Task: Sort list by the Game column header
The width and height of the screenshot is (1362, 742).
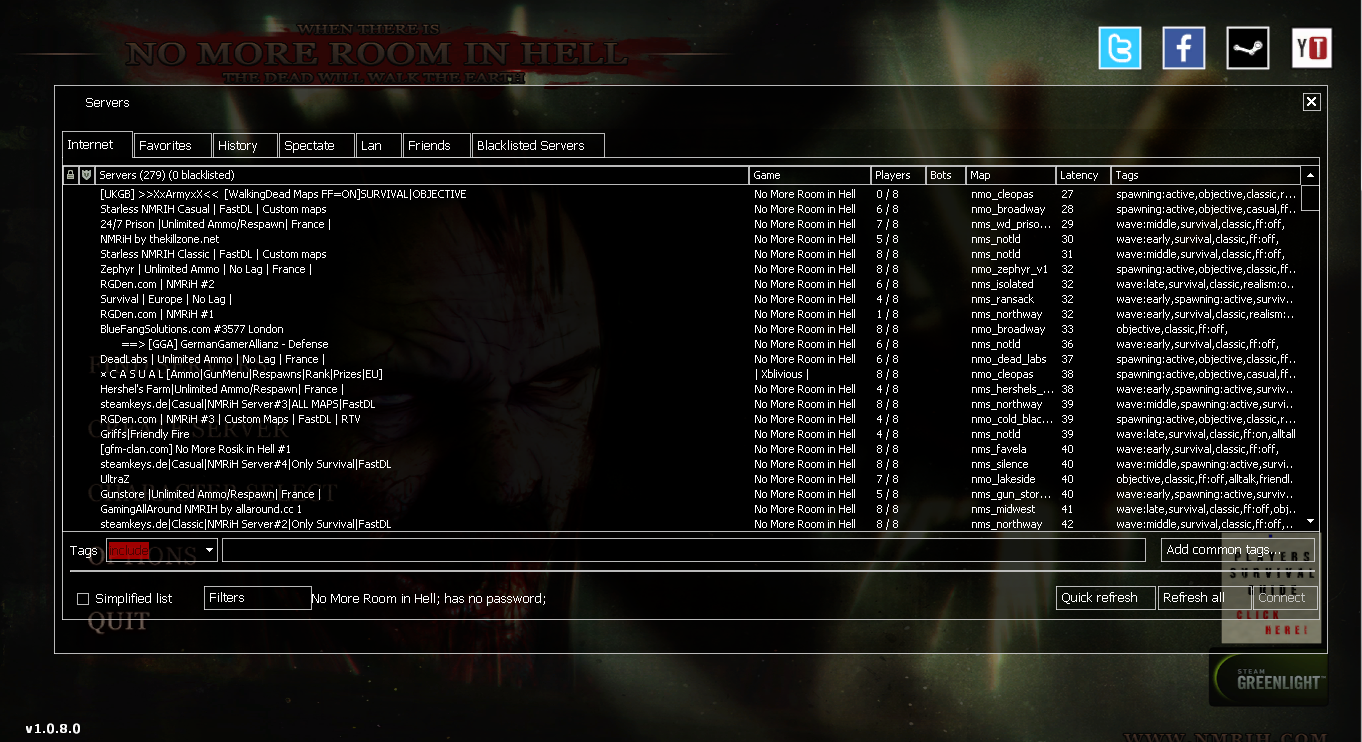Action: (810, 175)
